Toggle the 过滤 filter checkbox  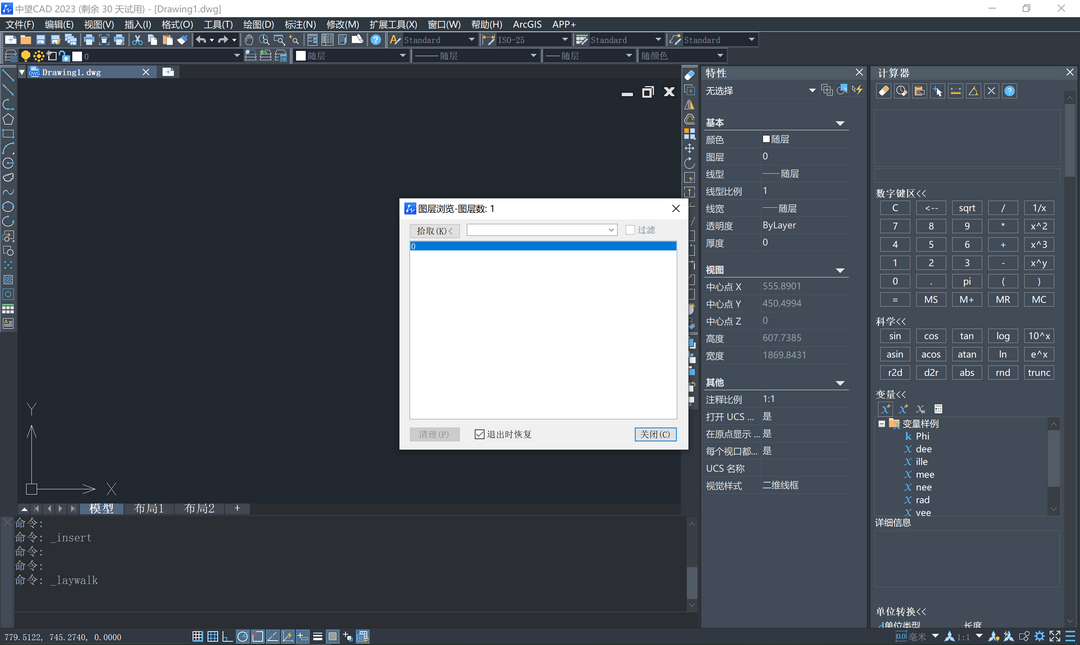pos(630,230)
